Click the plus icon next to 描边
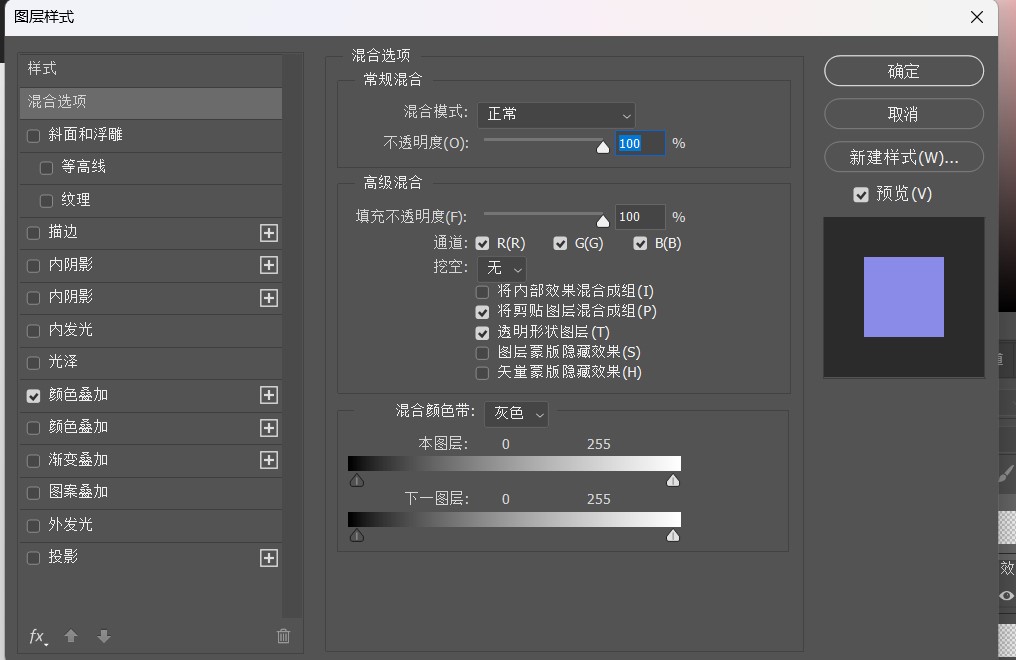The height and width of the screenshot is (660, 1016). [x=268, y=232]
